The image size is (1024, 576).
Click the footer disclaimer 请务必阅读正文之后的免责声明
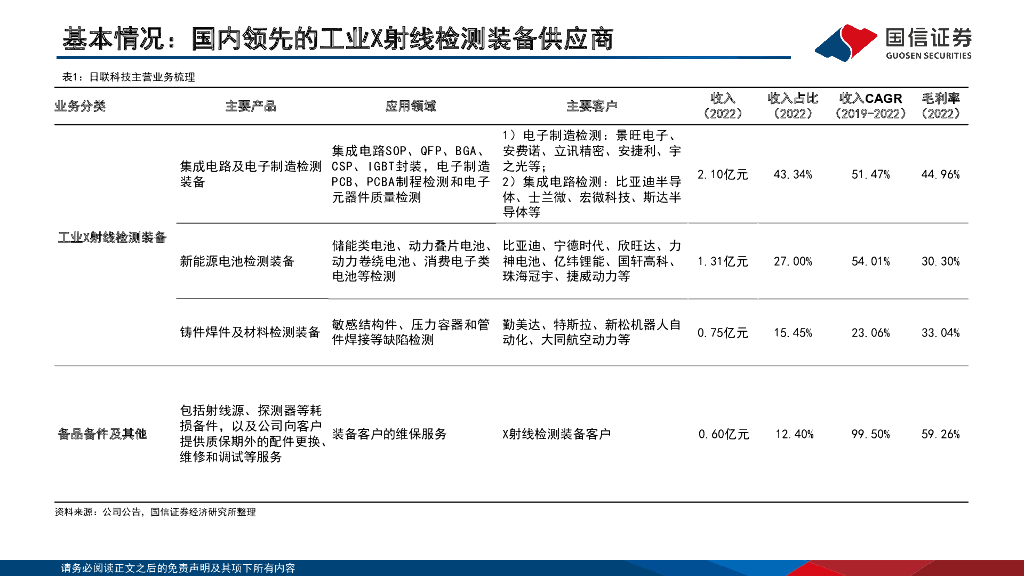178,568
